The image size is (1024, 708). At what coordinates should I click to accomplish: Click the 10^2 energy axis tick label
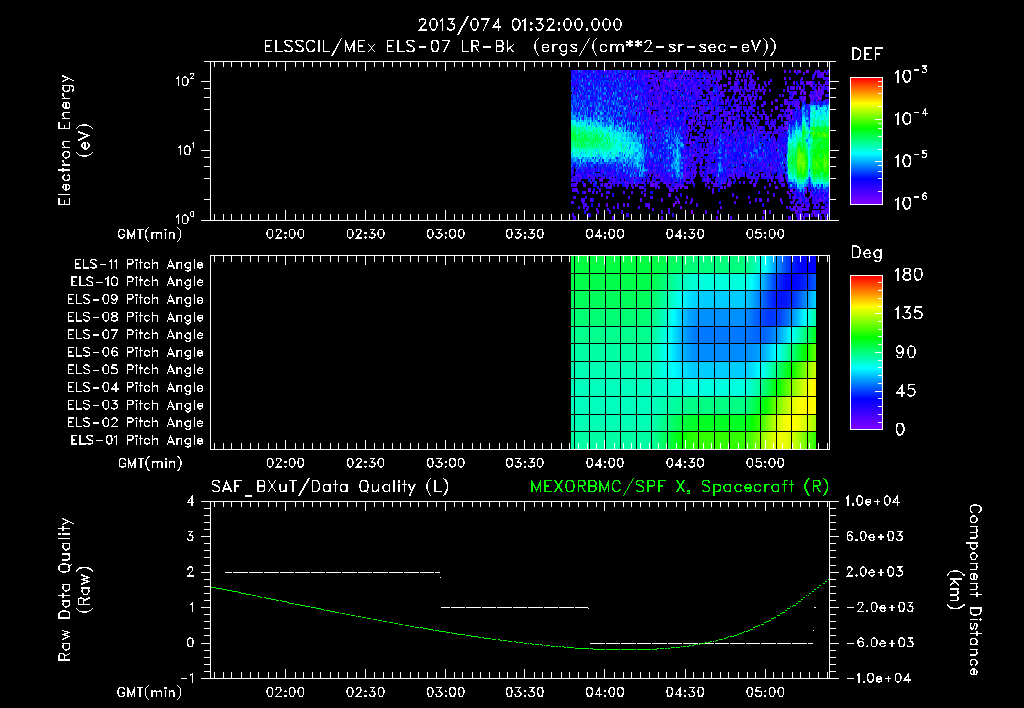pyautogui.click(x=185, y=82)
